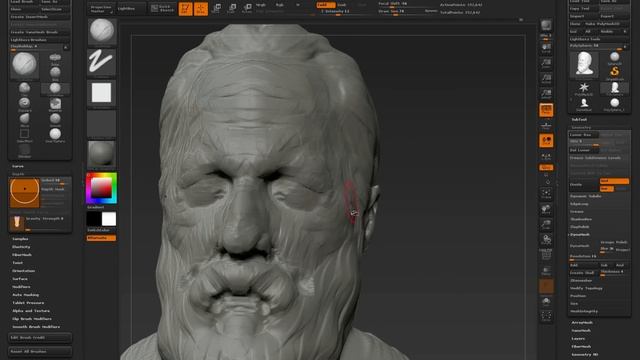Open the empty texture slot
Image resolution: width=640 pixels, height=360 pixels.
pos(102,124)
